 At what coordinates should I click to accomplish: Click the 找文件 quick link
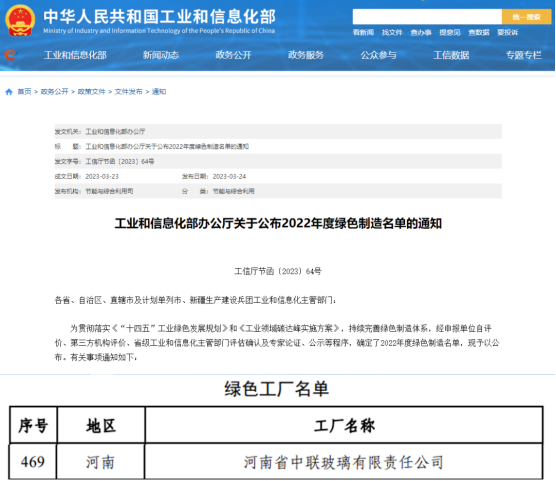point(392,33)
